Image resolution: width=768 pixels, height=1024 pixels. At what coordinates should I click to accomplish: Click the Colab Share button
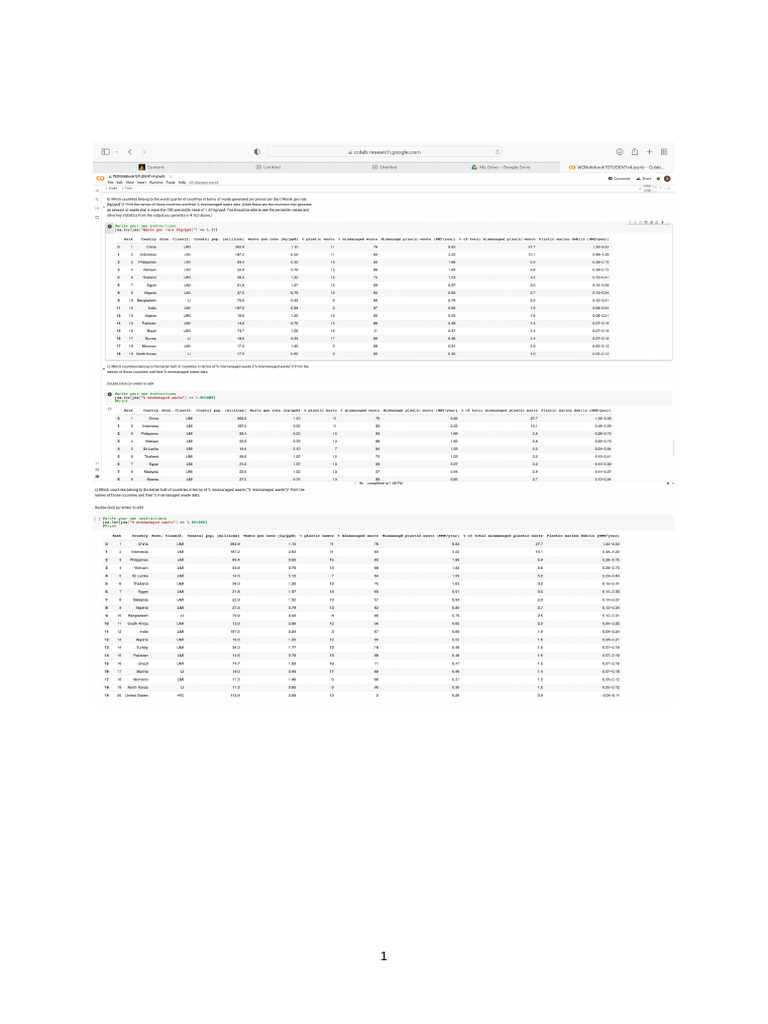(644, 178)
